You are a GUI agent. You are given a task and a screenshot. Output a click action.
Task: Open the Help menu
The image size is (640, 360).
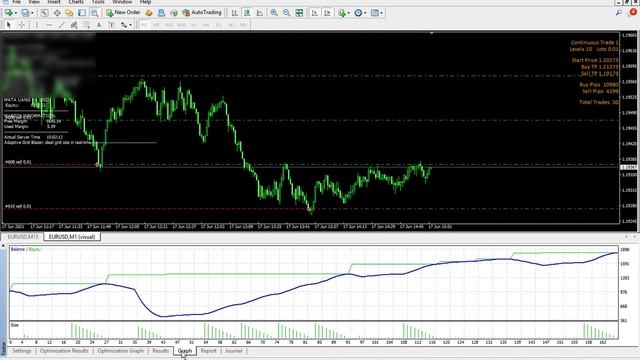[x=146, y=2]
